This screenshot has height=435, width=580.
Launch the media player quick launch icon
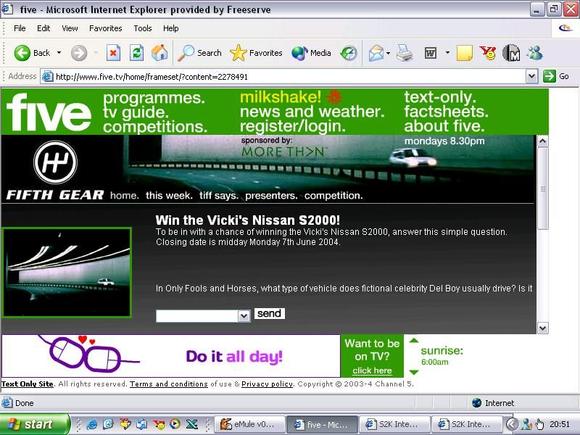click(x=175, y=424)
